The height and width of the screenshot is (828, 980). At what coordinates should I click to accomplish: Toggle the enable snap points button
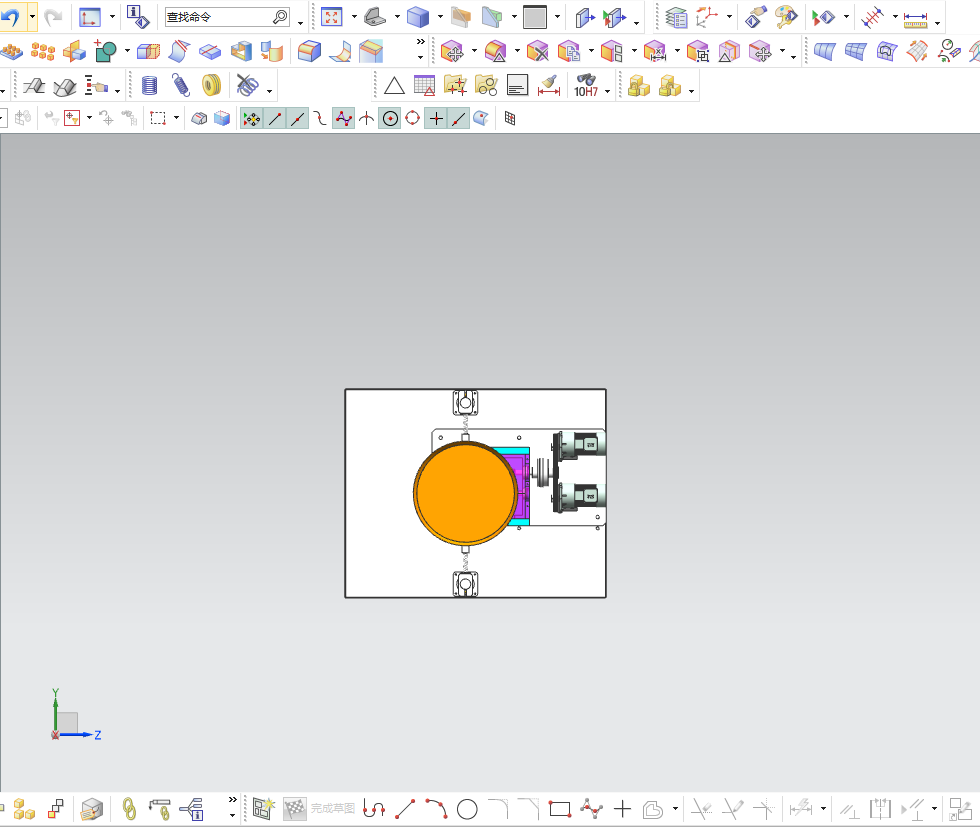pos(252,118)
